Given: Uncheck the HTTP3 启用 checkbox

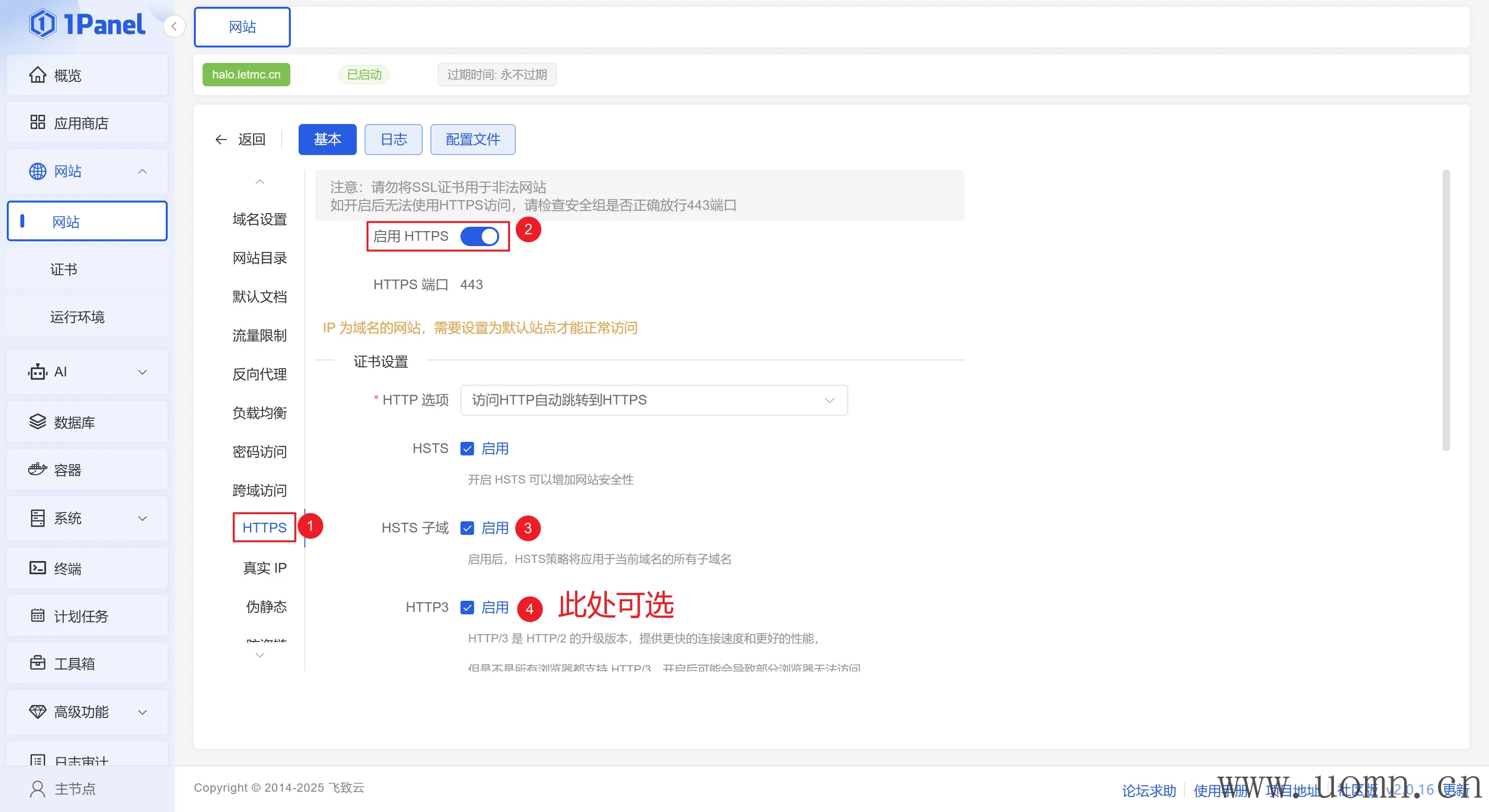Looking at the screenshot, I should [467, 608].
